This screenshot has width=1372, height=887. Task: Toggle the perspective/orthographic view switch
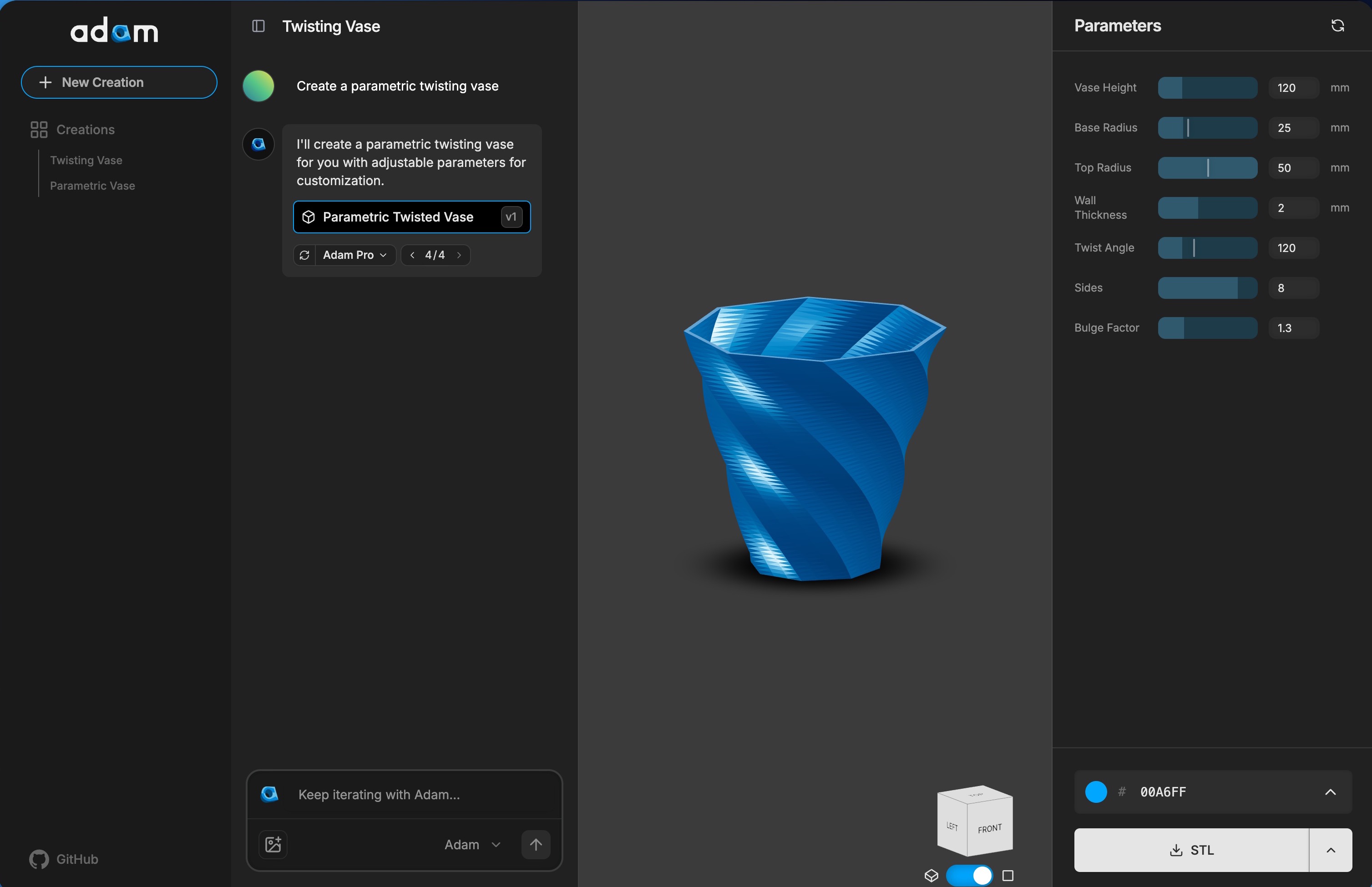click(969, 875)
